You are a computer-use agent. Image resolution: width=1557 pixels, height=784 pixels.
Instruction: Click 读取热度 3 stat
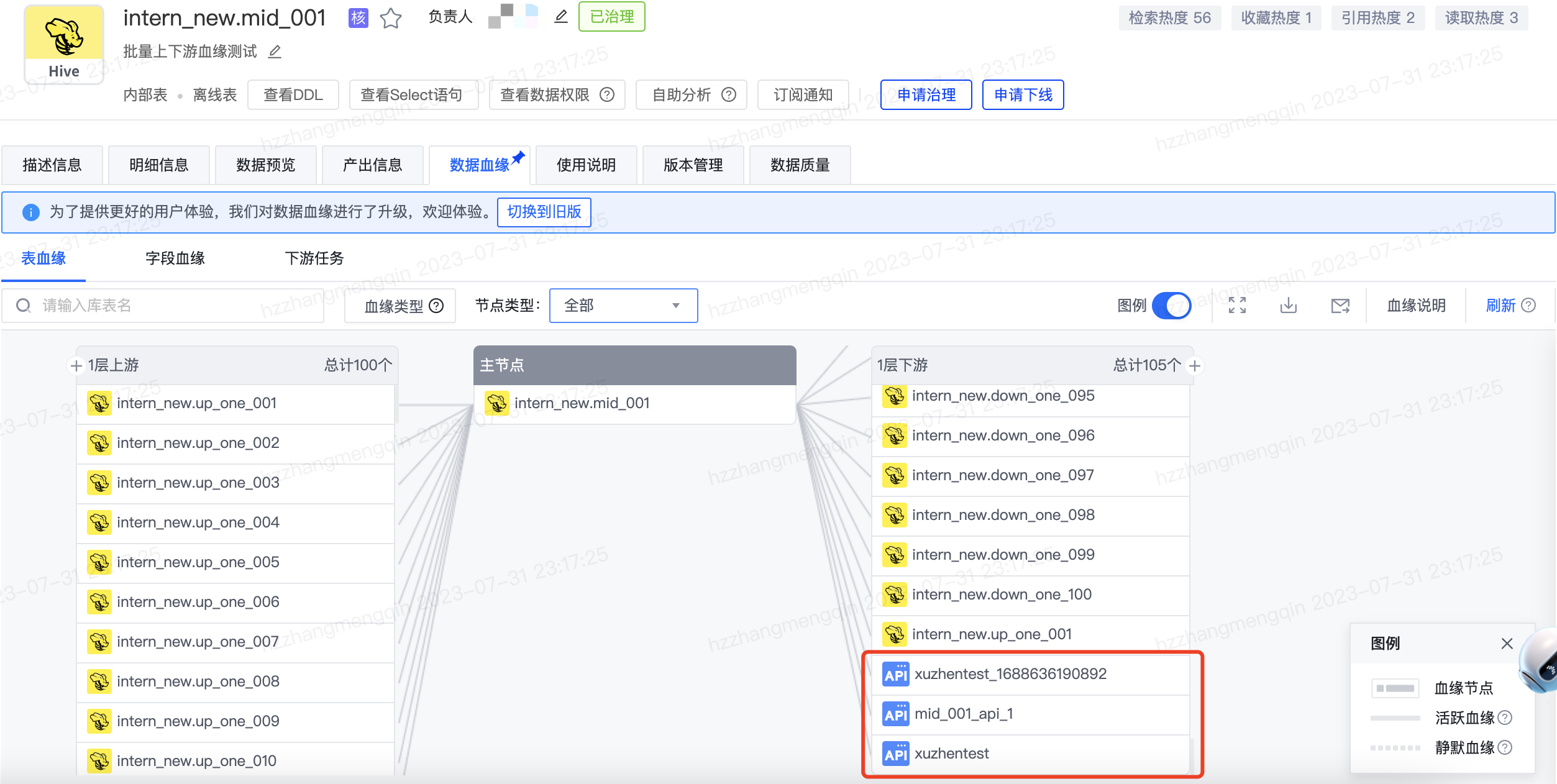(x=1481, y=18)
